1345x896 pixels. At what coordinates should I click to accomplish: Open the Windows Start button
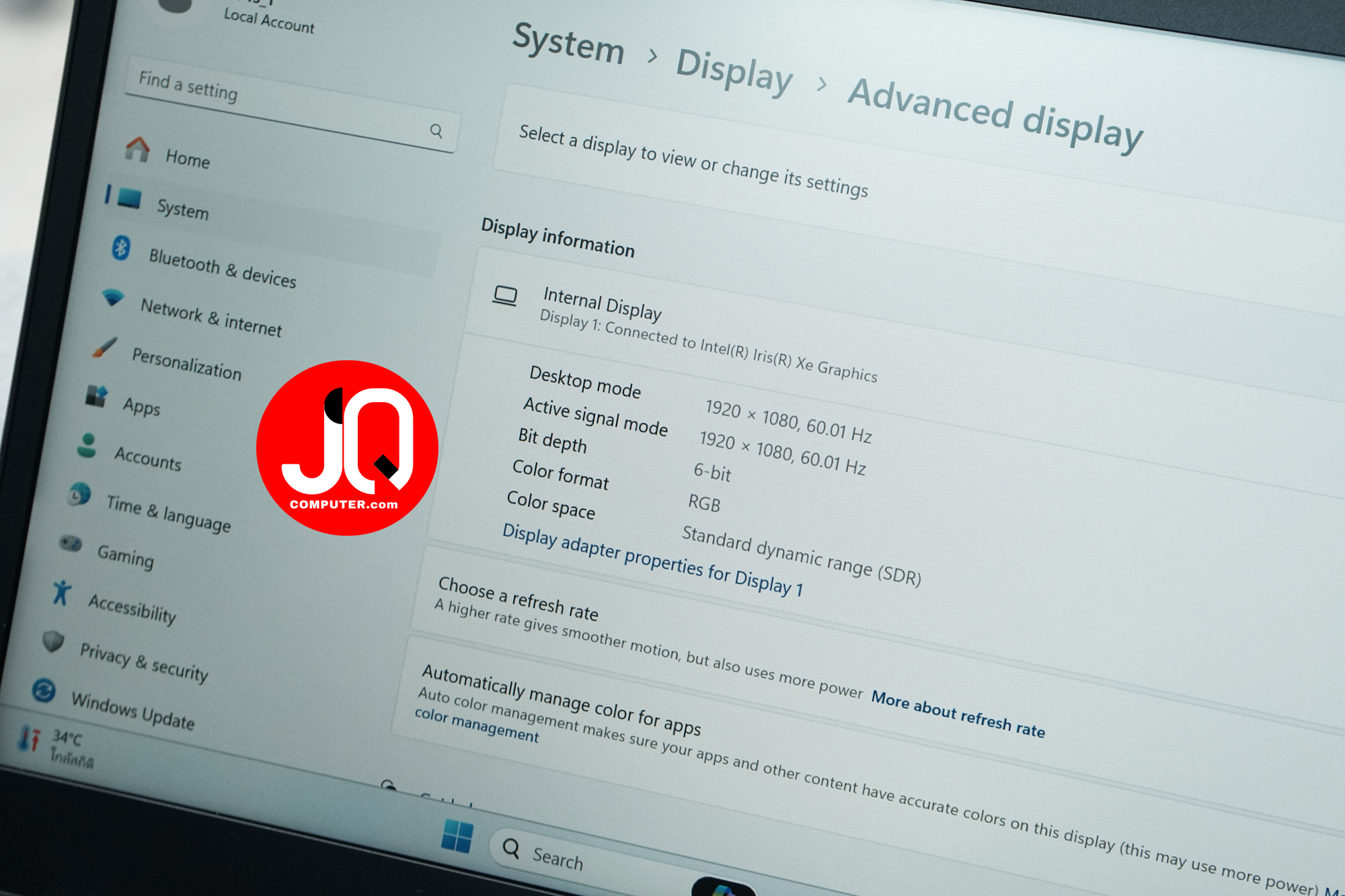[457, 837]
